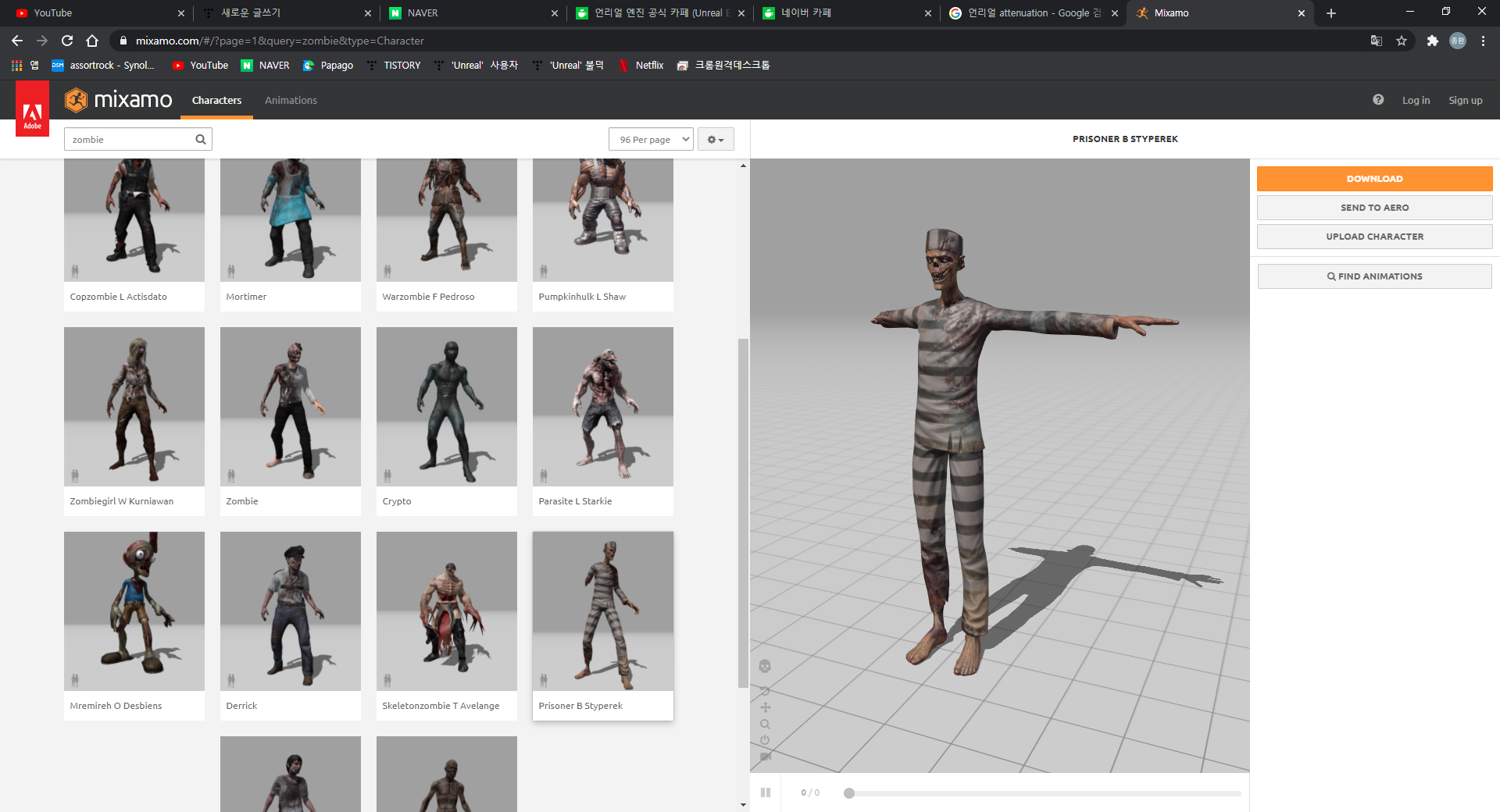
Task: Click the orange DOWNLOAD button
Action: click(1374, 179)
